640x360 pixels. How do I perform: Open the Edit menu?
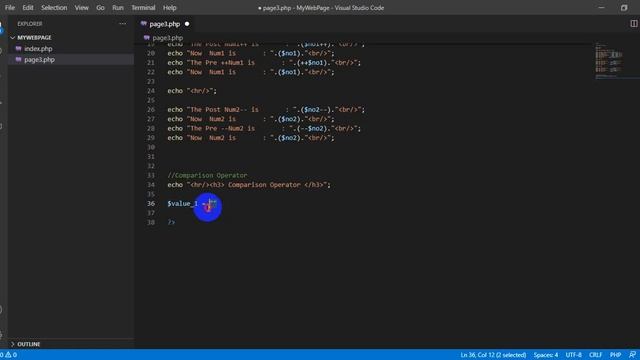[x=28, y=8]
